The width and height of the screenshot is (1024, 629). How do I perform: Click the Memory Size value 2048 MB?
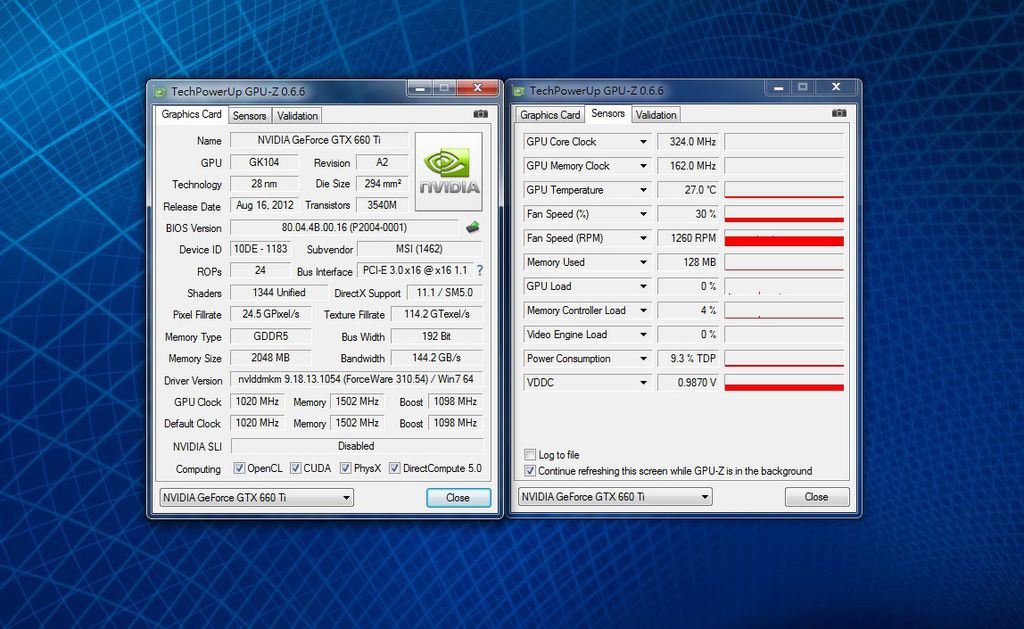tap(270, 358)
